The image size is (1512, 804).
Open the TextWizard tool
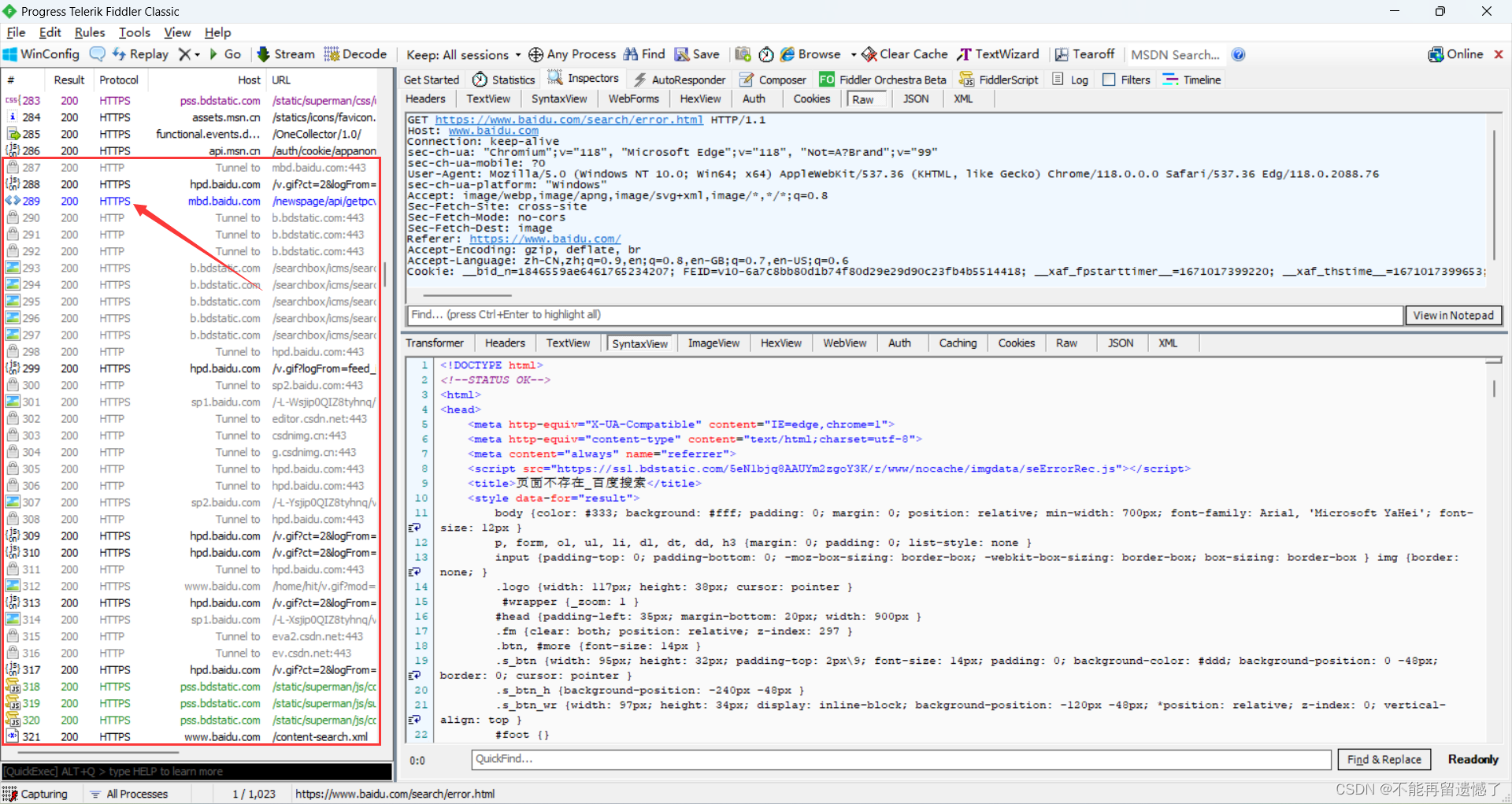point(998,54)
